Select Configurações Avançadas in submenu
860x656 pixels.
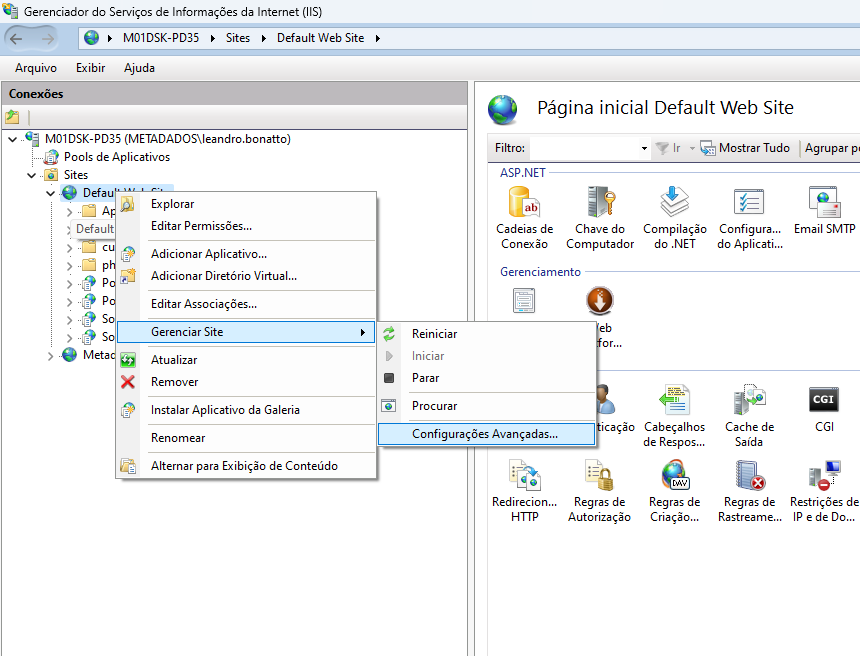(485, 434)
